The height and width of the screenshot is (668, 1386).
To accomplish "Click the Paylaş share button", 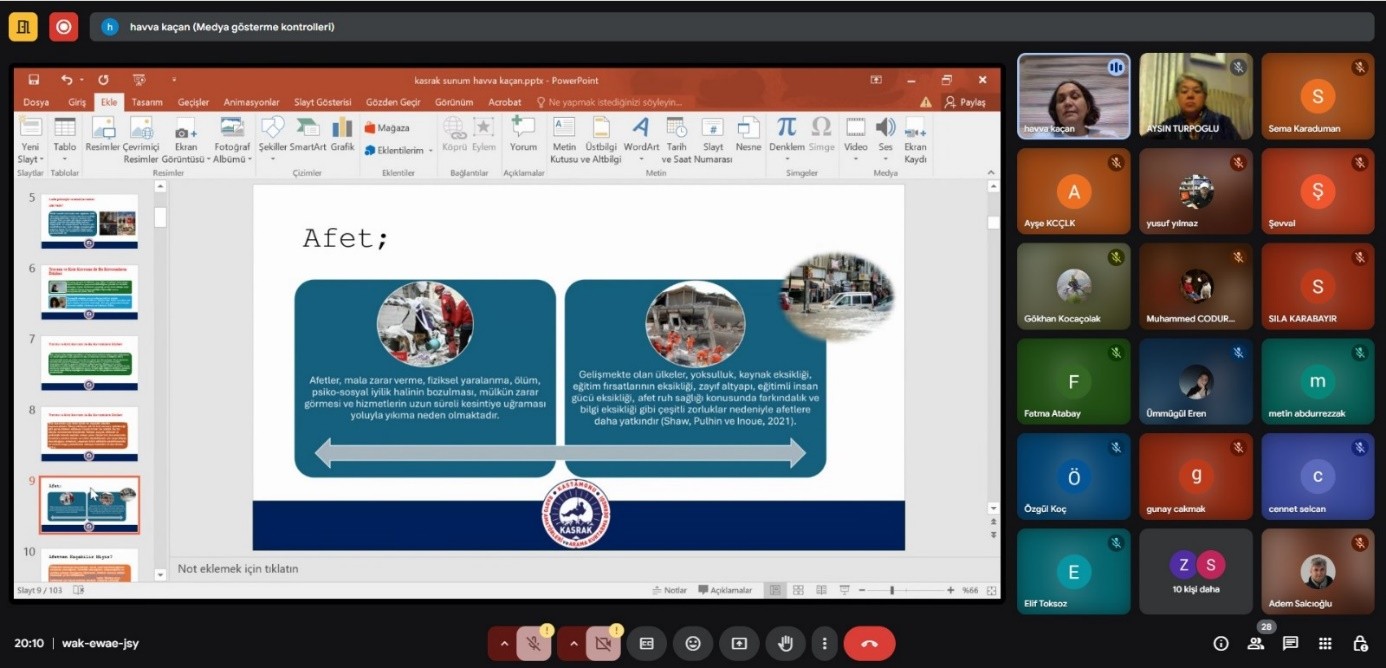I will pyautogui.click(x=966, y=102).
